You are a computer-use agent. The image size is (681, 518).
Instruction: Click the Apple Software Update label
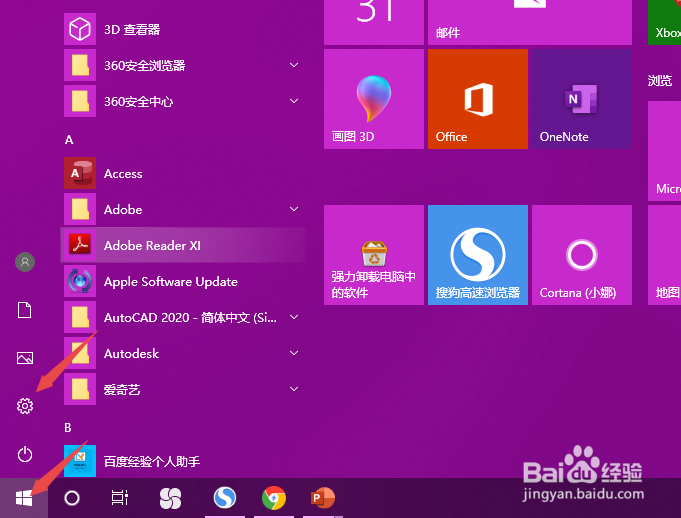[x=171, y=282]
